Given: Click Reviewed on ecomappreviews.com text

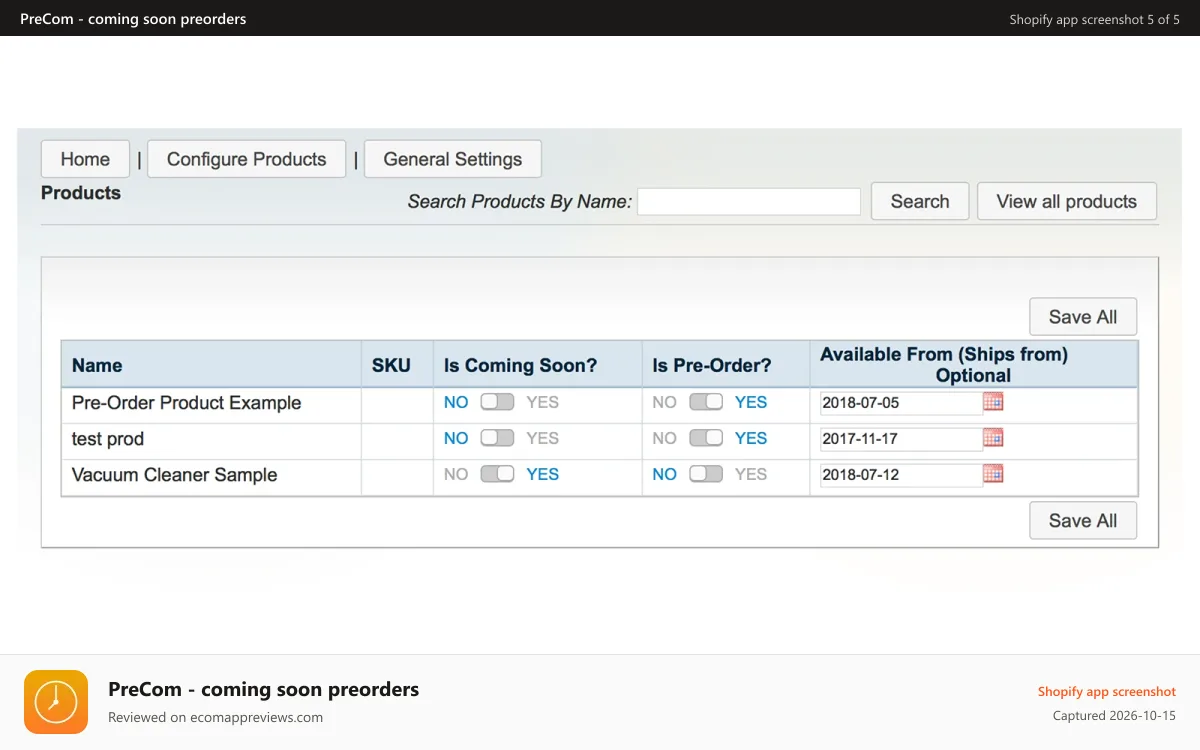Looking at the screenshot, I should click(x=215, y=717).
